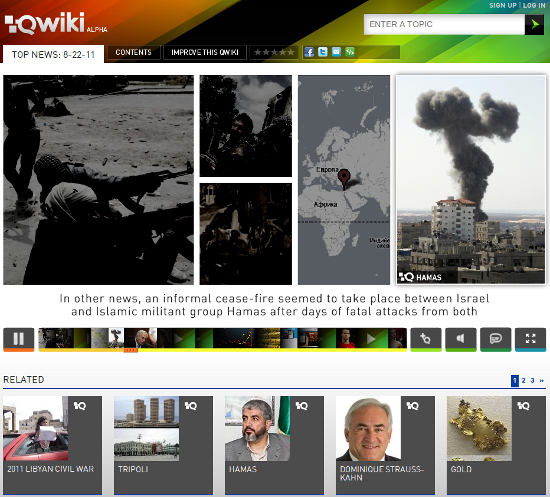This screenshot has width=550, height=497.
Task: Click upper small dark photo of soldiers
Action: tap(246, 126)
